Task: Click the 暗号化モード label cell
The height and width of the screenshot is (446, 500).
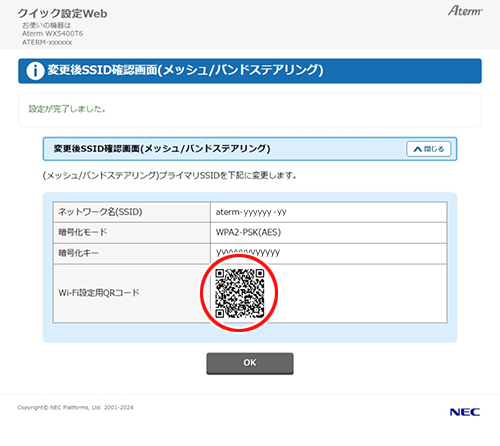Action: [132, 233]
